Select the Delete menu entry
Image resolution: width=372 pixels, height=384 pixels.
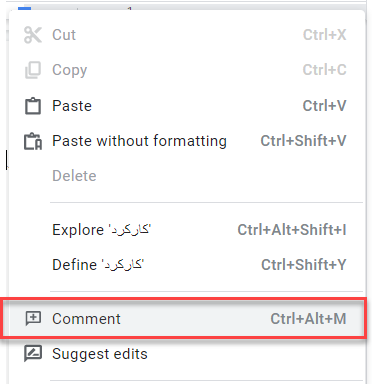coord(187,176)
